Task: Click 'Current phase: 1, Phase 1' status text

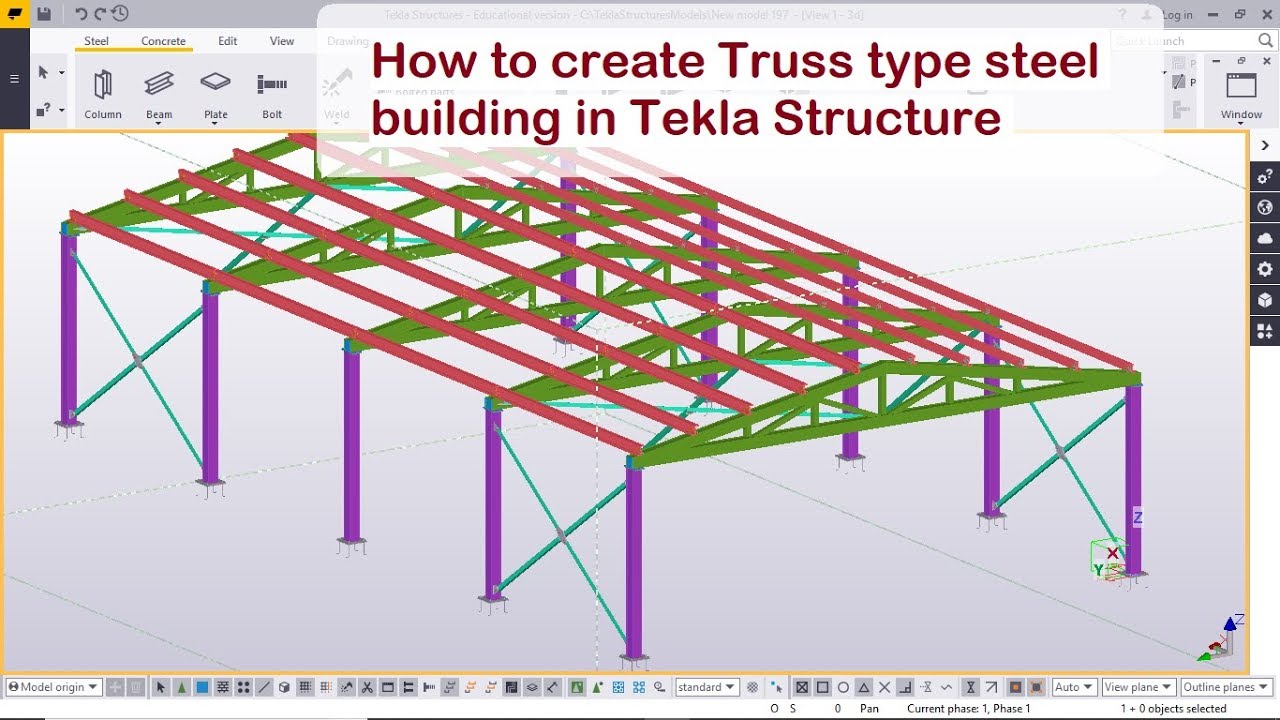Action: 968,709
